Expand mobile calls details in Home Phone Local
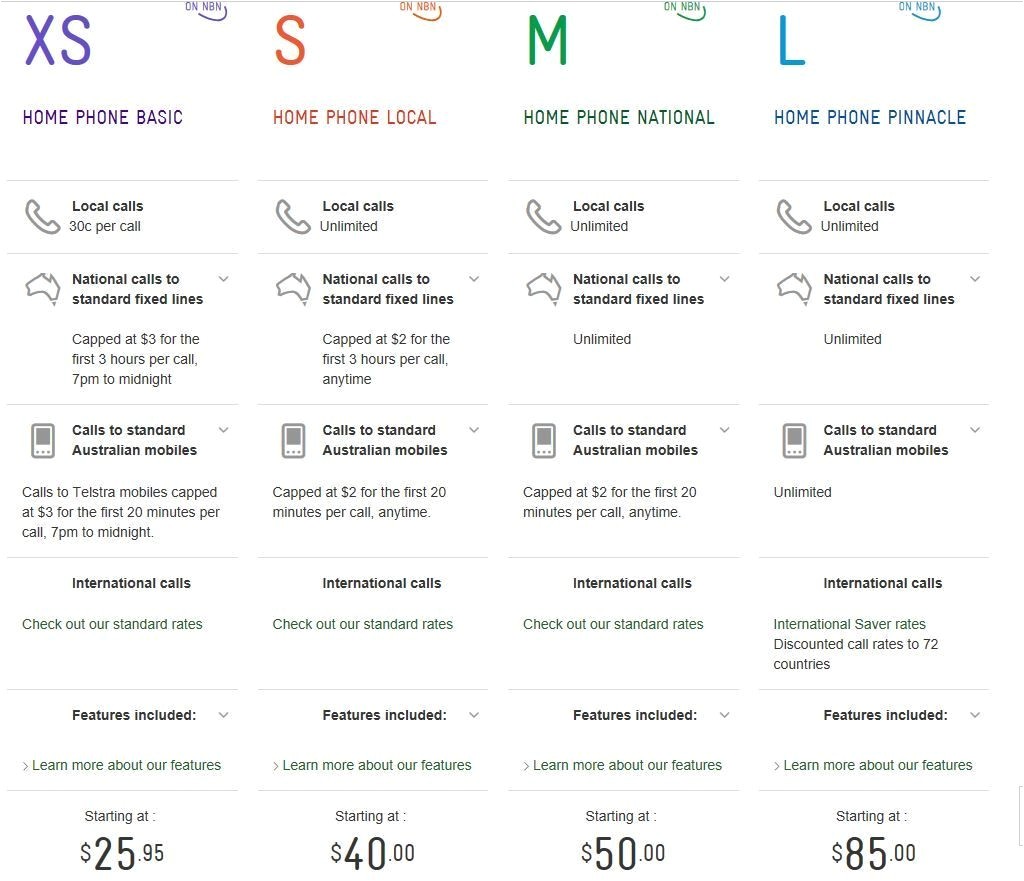1024x881 pixels. pos(474,430)
